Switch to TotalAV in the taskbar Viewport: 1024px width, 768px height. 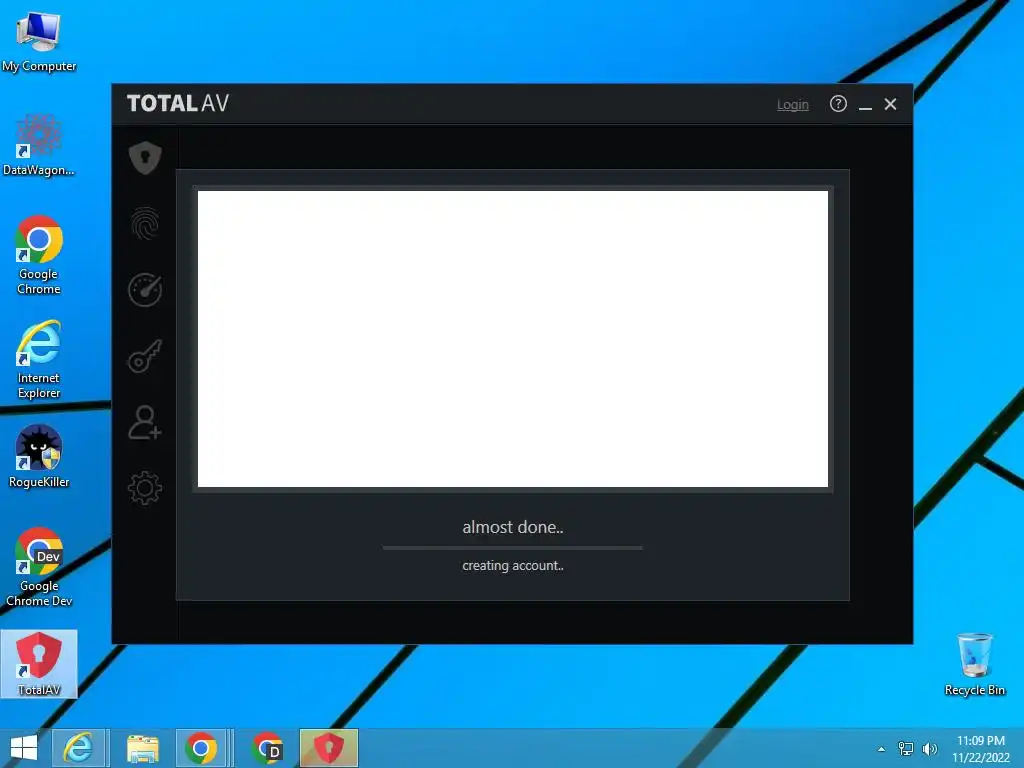329,748
